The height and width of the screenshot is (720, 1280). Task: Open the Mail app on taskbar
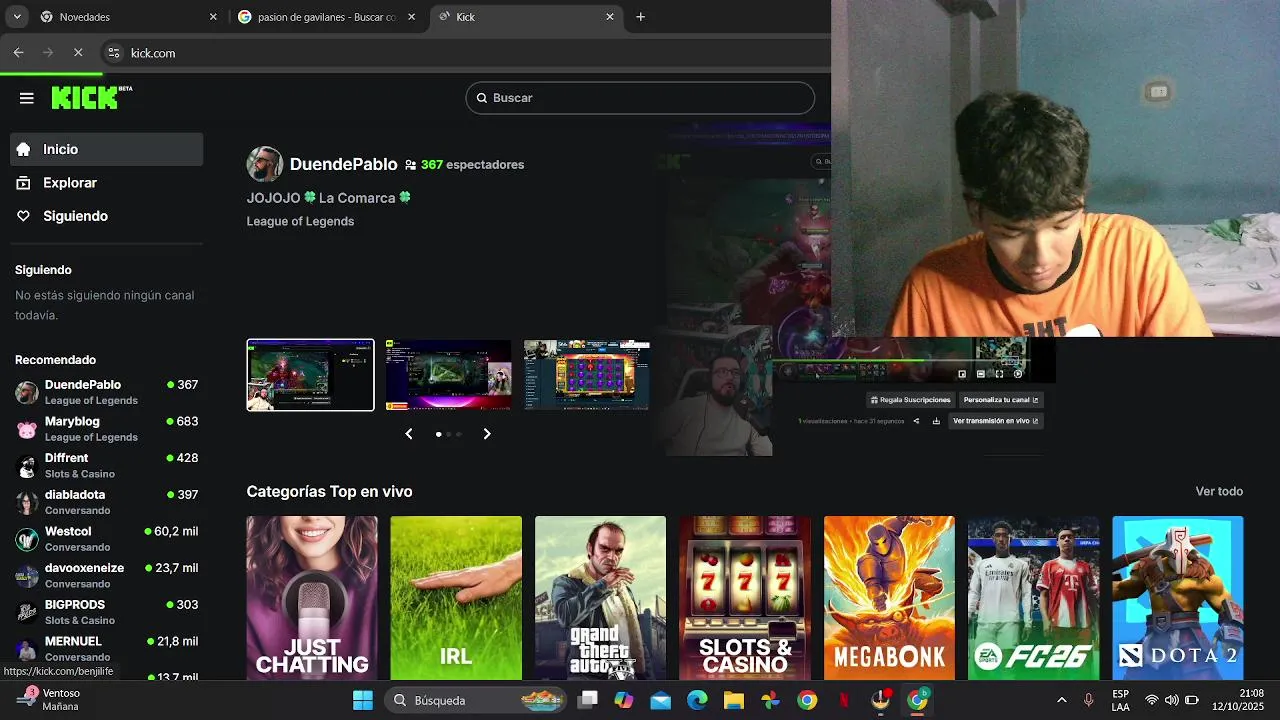[661, 700]
